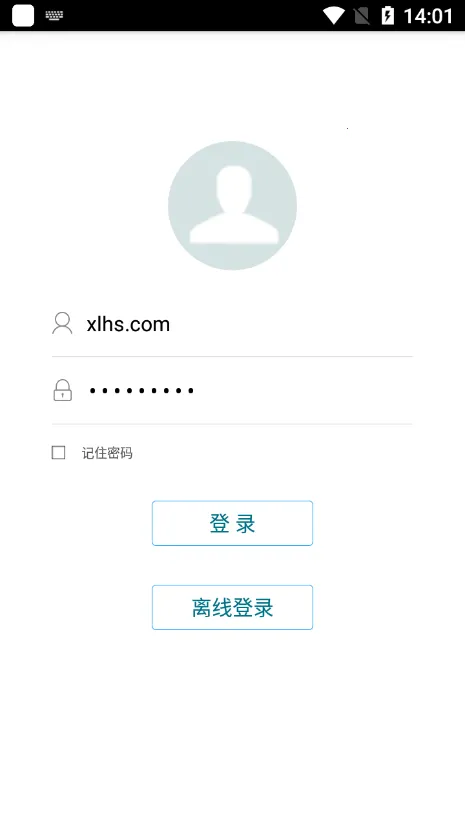The image size is (465, 828).
Task: Tap the 记住密码 label text
Action: point(107,453)
